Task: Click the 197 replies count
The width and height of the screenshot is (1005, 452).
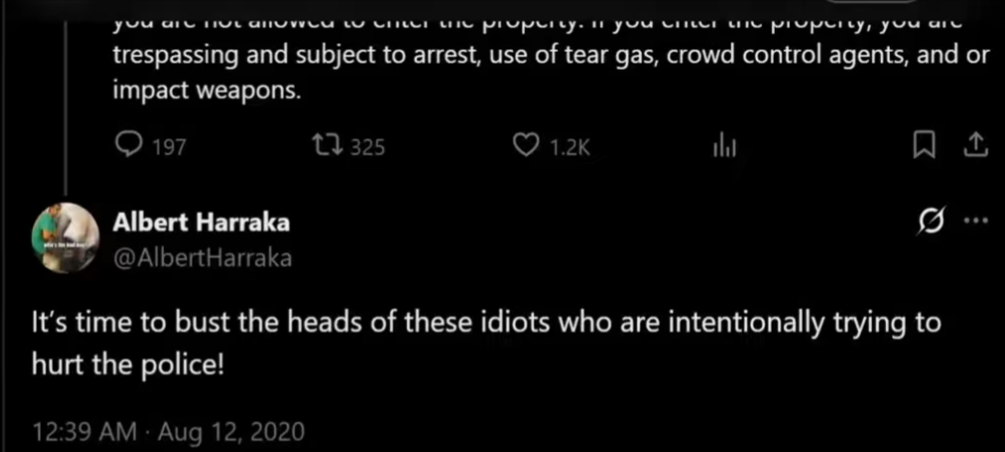Action: coord(169,148)
